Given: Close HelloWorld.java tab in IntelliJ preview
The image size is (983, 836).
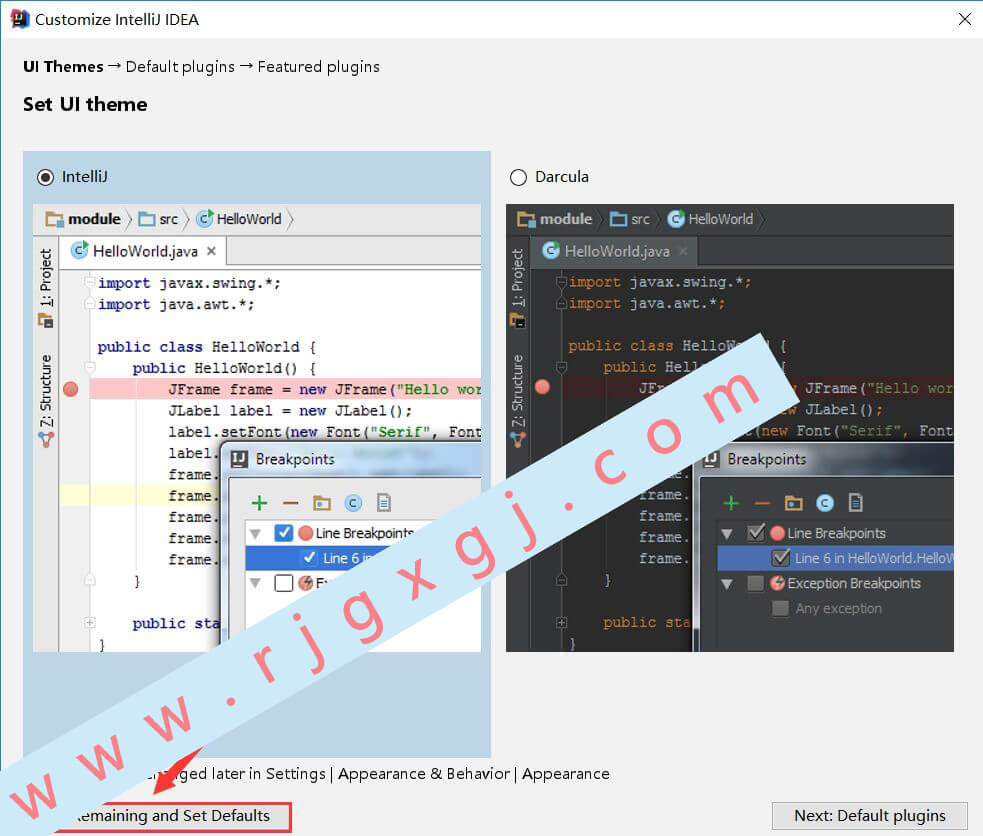Looking at the screenshot, I should (x=211, y=251).
